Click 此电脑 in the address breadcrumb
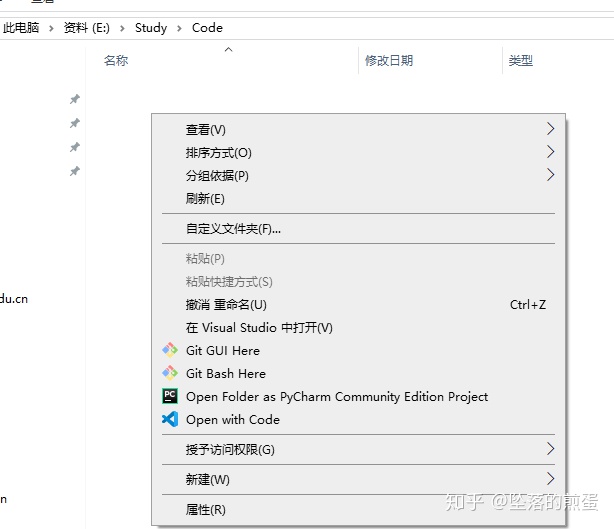Viewport: 614px width, 529px height. (21, 28)
